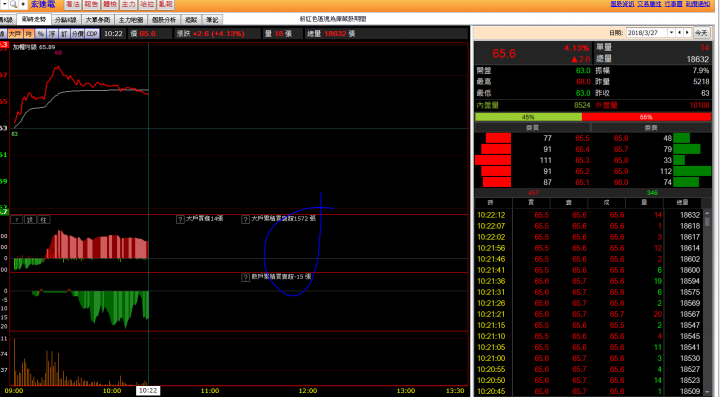Open the 大單券商 tab
Viewport: 720px width, 397px height.
pyautogui.click(x=98, y=20)
